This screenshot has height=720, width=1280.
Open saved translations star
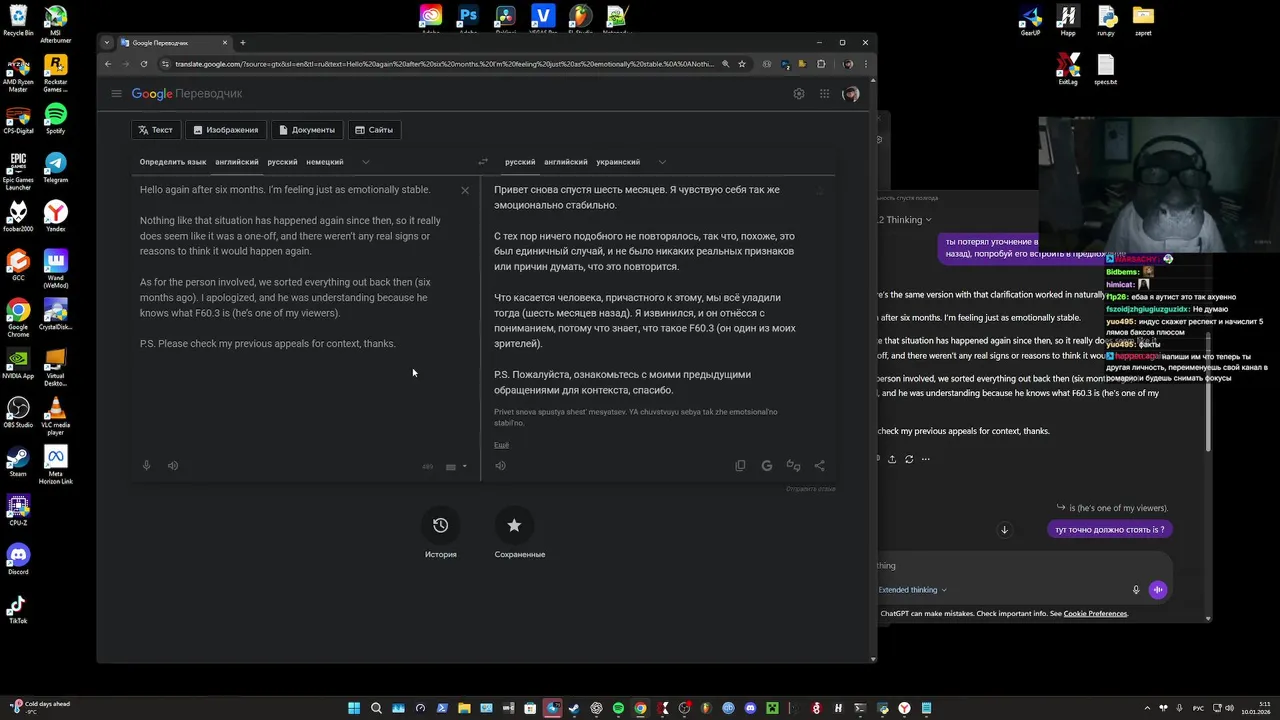[x=514, y=525]
